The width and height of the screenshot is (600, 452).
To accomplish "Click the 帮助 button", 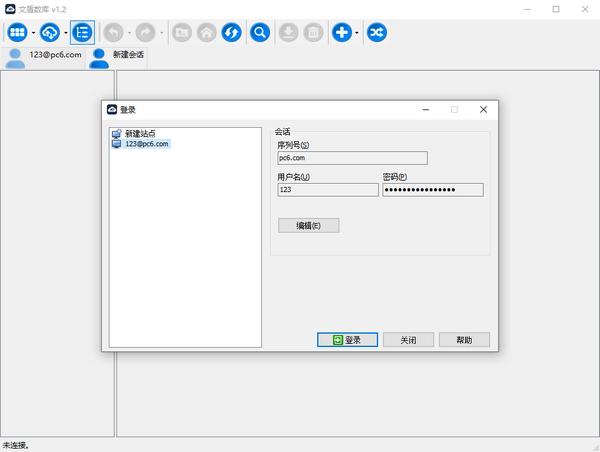I will [464, 340].
